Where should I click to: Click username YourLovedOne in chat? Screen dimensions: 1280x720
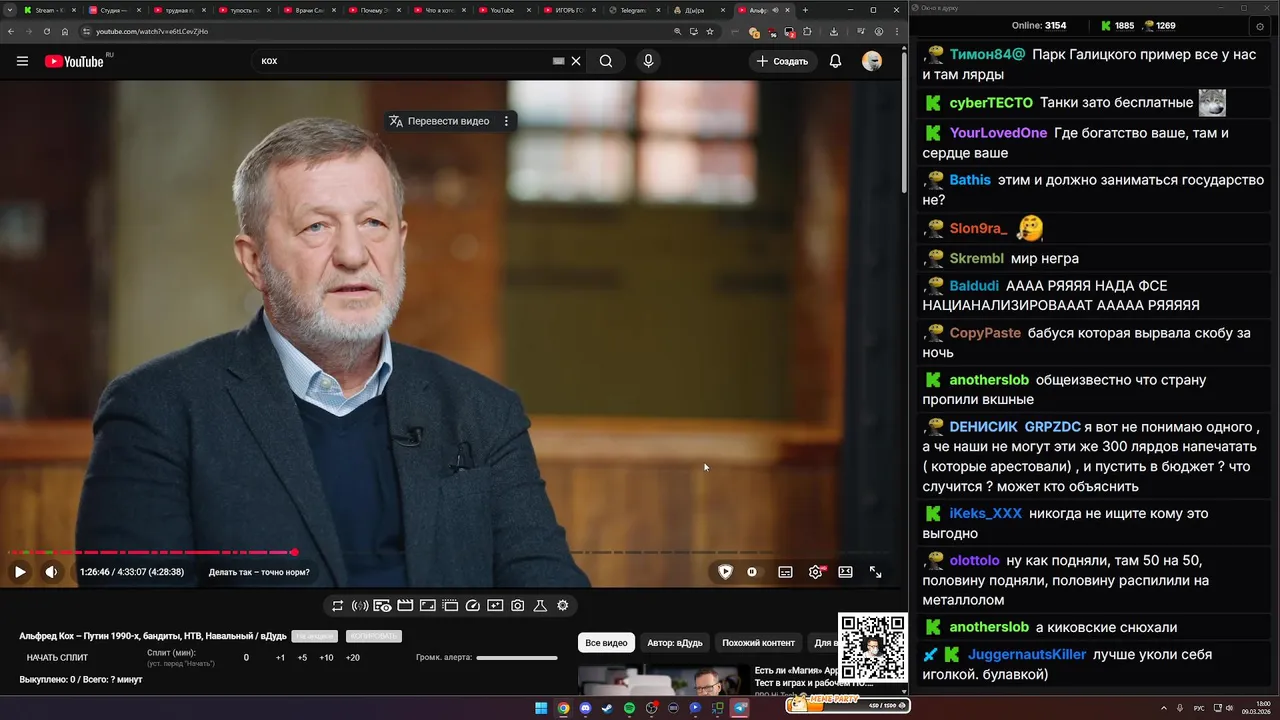[x=998, y=133]
